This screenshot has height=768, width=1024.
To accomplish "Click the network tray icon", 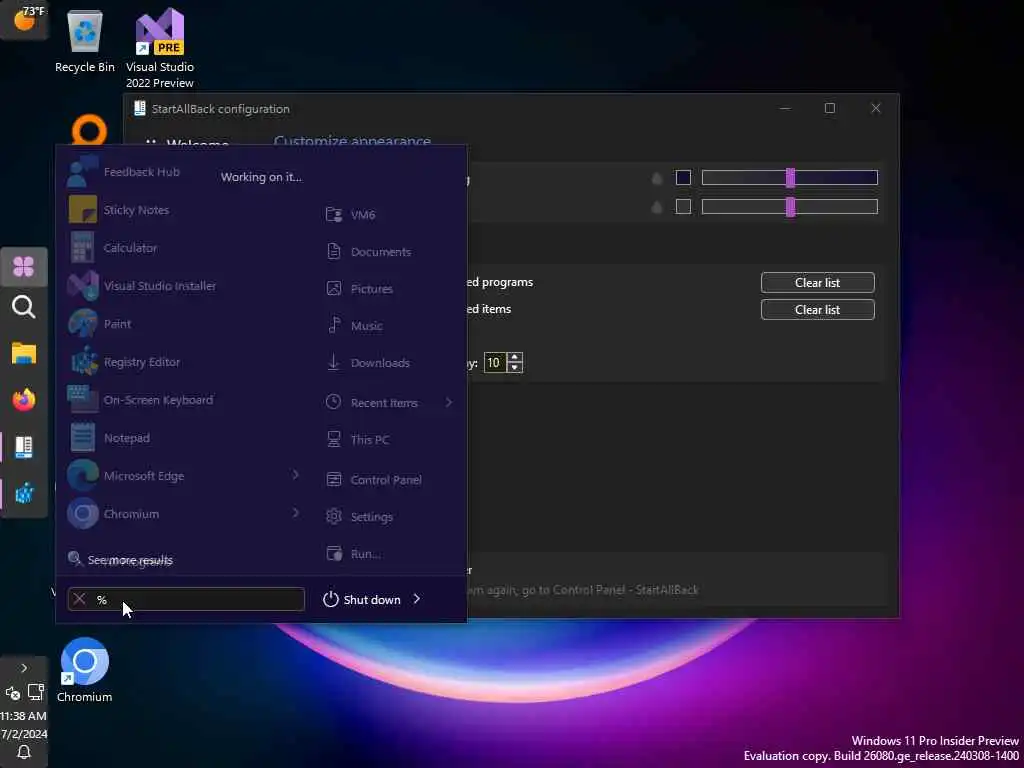I will 36,692.
